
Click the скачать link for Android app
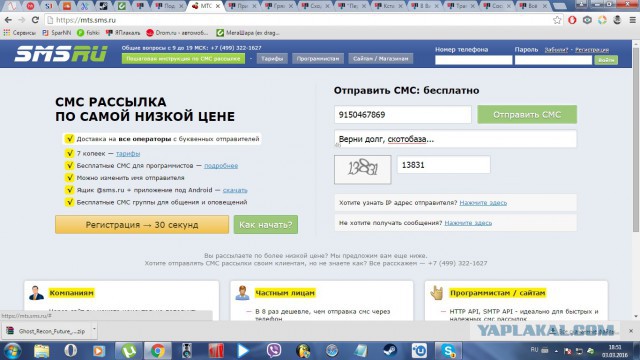pyautogui.click(x=235, y=190)
